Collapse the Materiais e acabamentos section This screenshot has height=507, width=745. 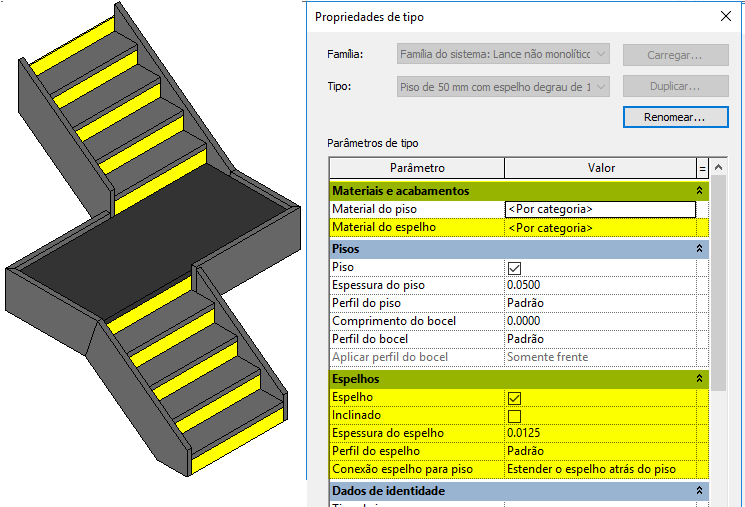click(x=700, y=191)
